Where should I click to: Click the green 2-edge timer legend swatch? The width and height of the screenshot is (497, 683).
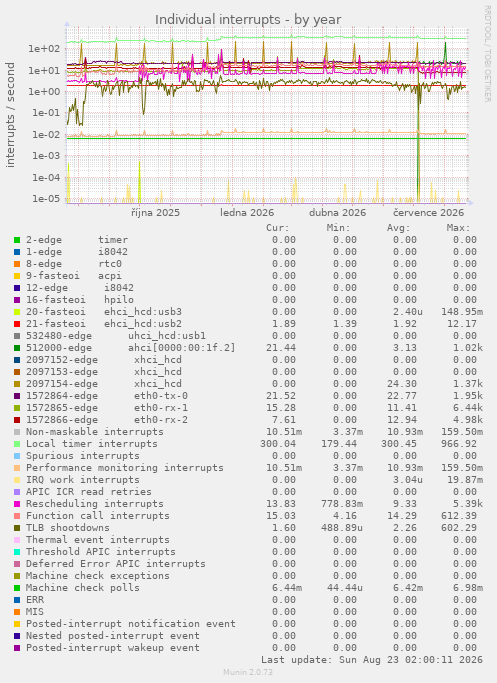(x=17, y=240)
